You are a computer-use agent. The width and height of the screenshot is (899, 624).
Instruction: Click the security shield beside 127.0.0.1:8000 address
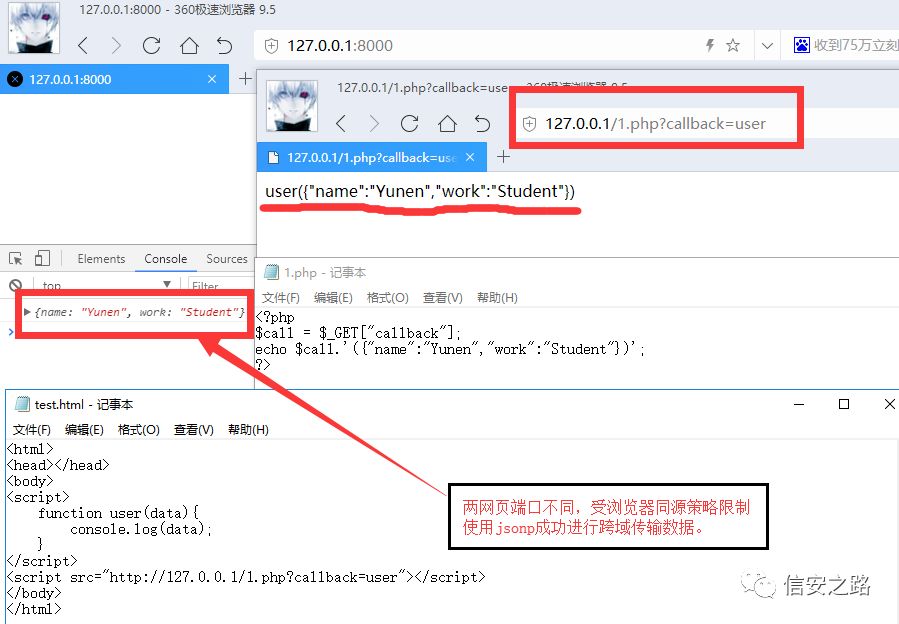pos(271,46)
